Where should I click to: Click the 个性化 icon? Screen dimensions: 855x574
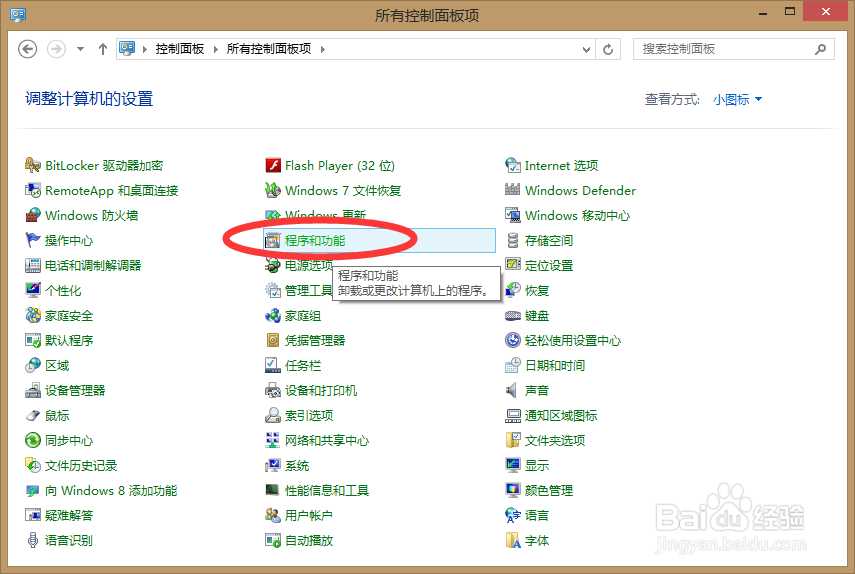33,290
